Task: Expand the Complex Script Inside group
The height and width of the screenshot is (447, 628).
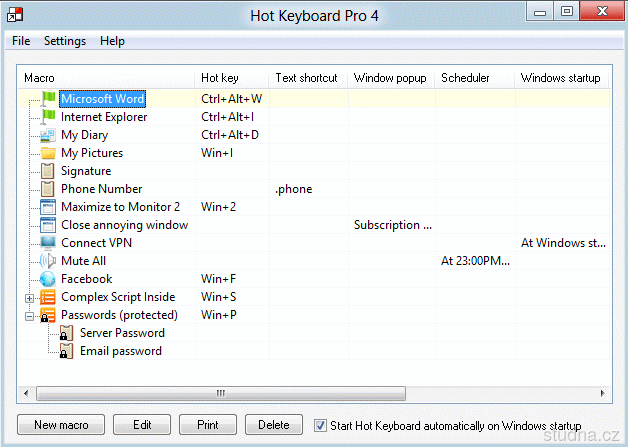Action: (30, 297)
